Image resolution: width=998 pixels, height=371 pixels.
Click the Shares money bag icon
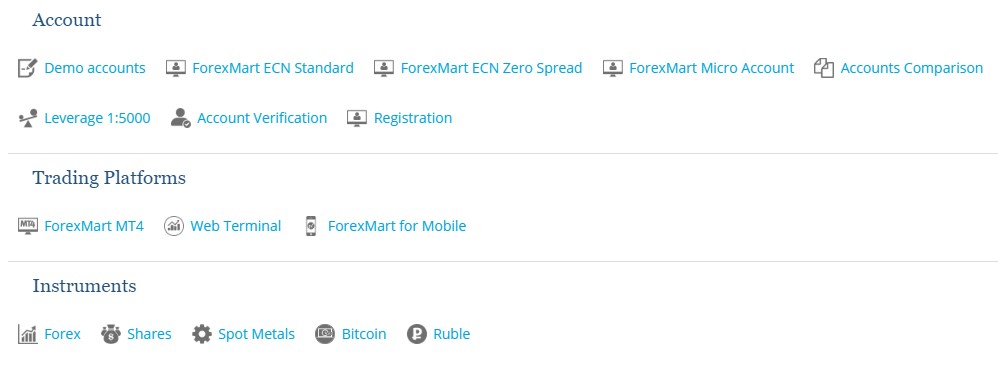click(111, 334)
